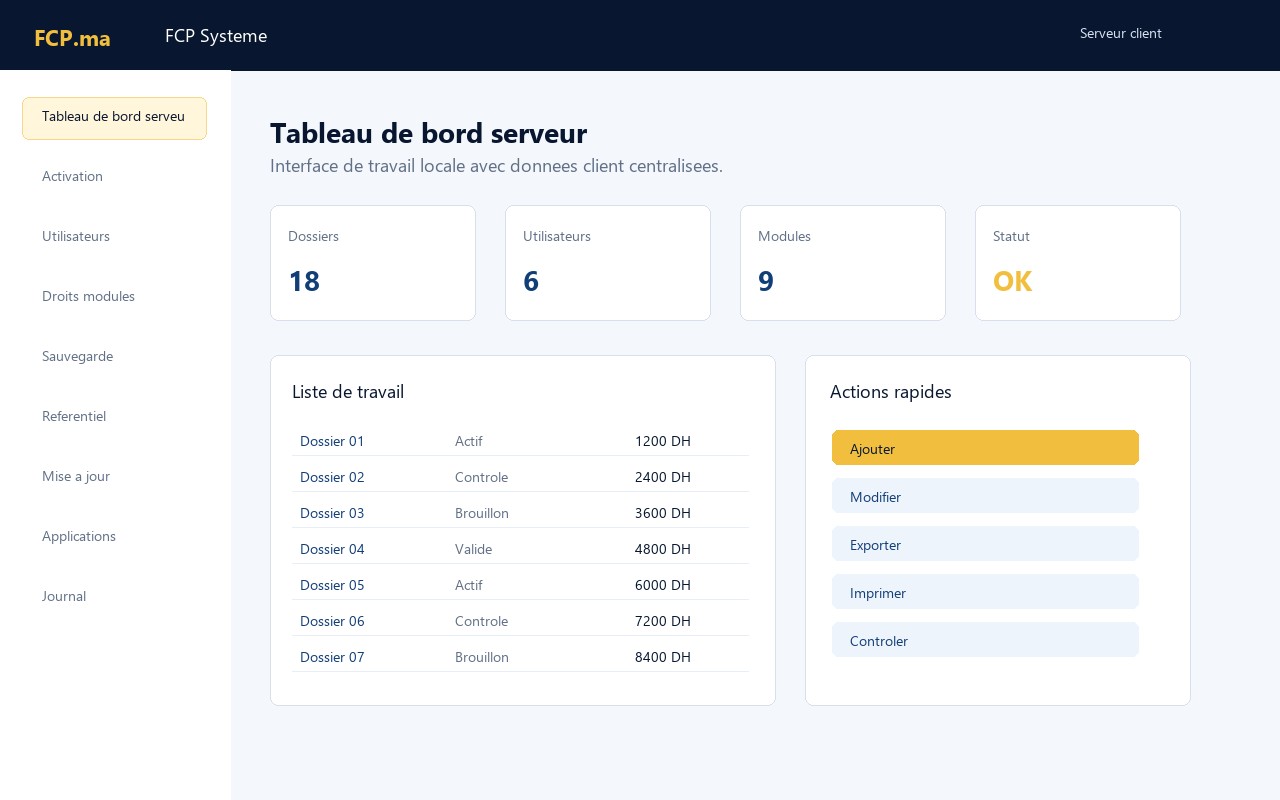The height and width of the screenshot is (800, 1280).
Task: Click the 3600 DH amount
Action: pos(663,513)
